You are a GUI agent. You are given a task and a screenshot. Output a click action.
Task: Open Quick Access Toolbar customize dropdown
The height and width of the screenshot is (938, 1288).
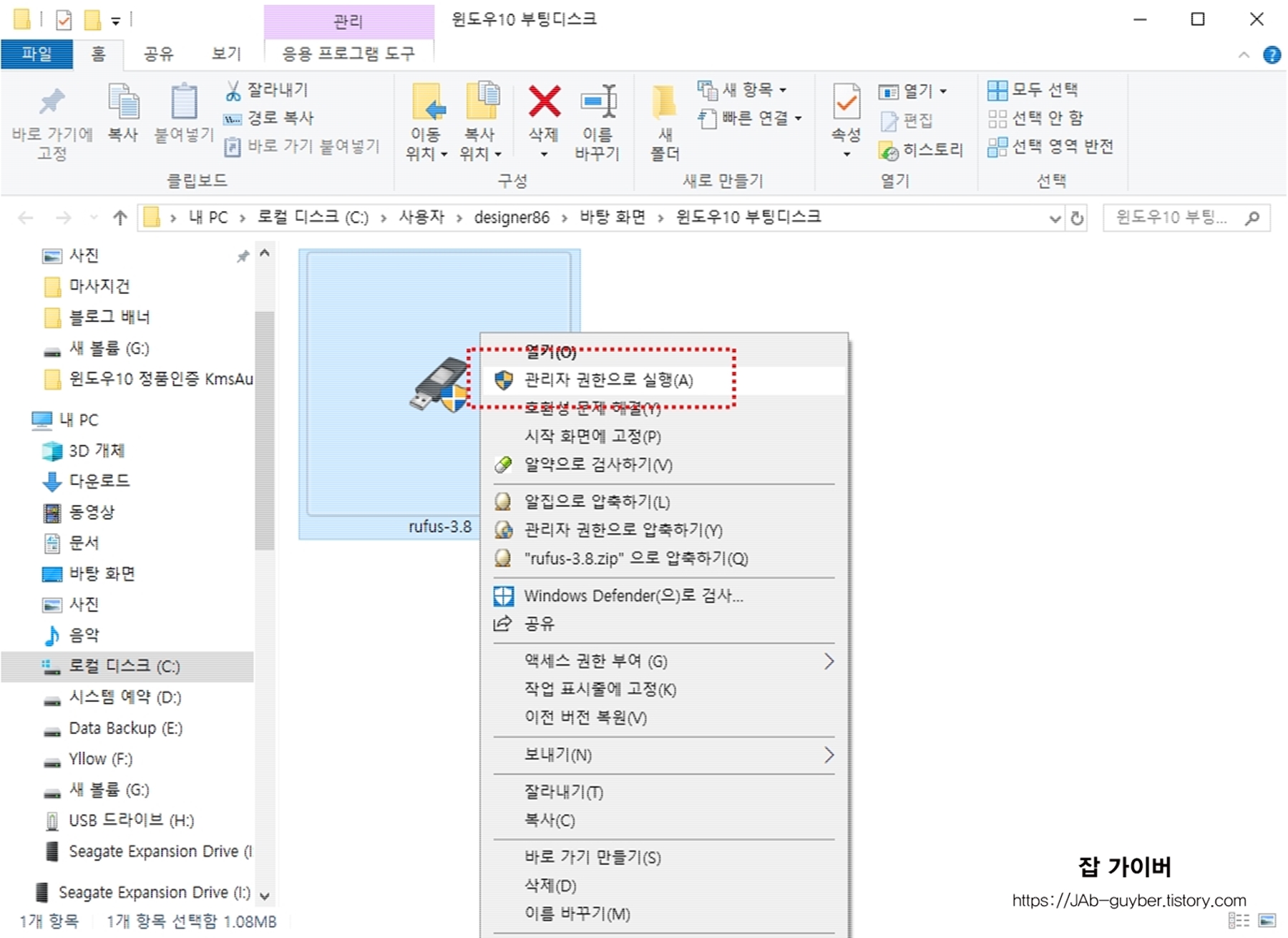click(115, 20)
